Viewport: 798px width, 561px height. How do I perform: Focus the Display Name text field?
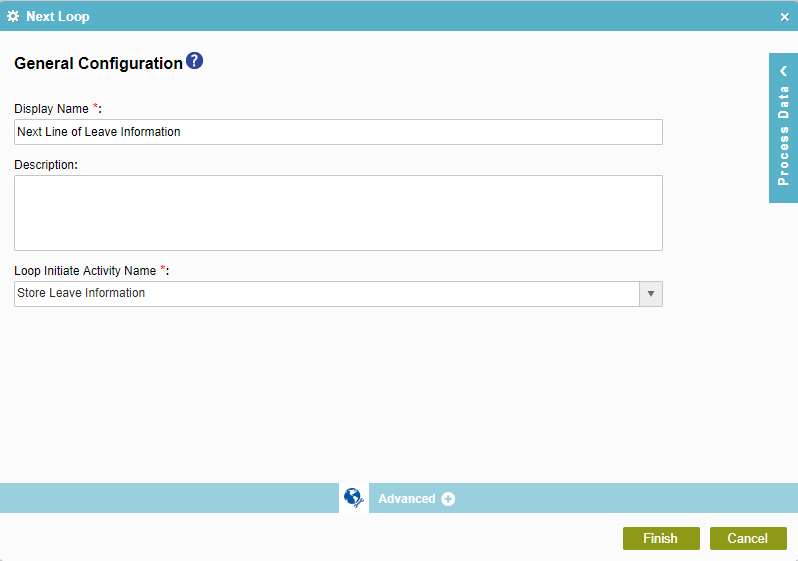(338, 132)
